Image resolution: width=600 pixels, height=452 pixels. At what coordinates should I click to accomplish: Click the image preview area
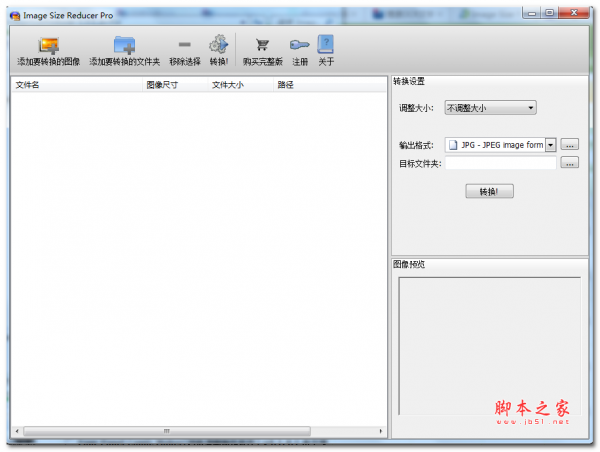(489, 346)
